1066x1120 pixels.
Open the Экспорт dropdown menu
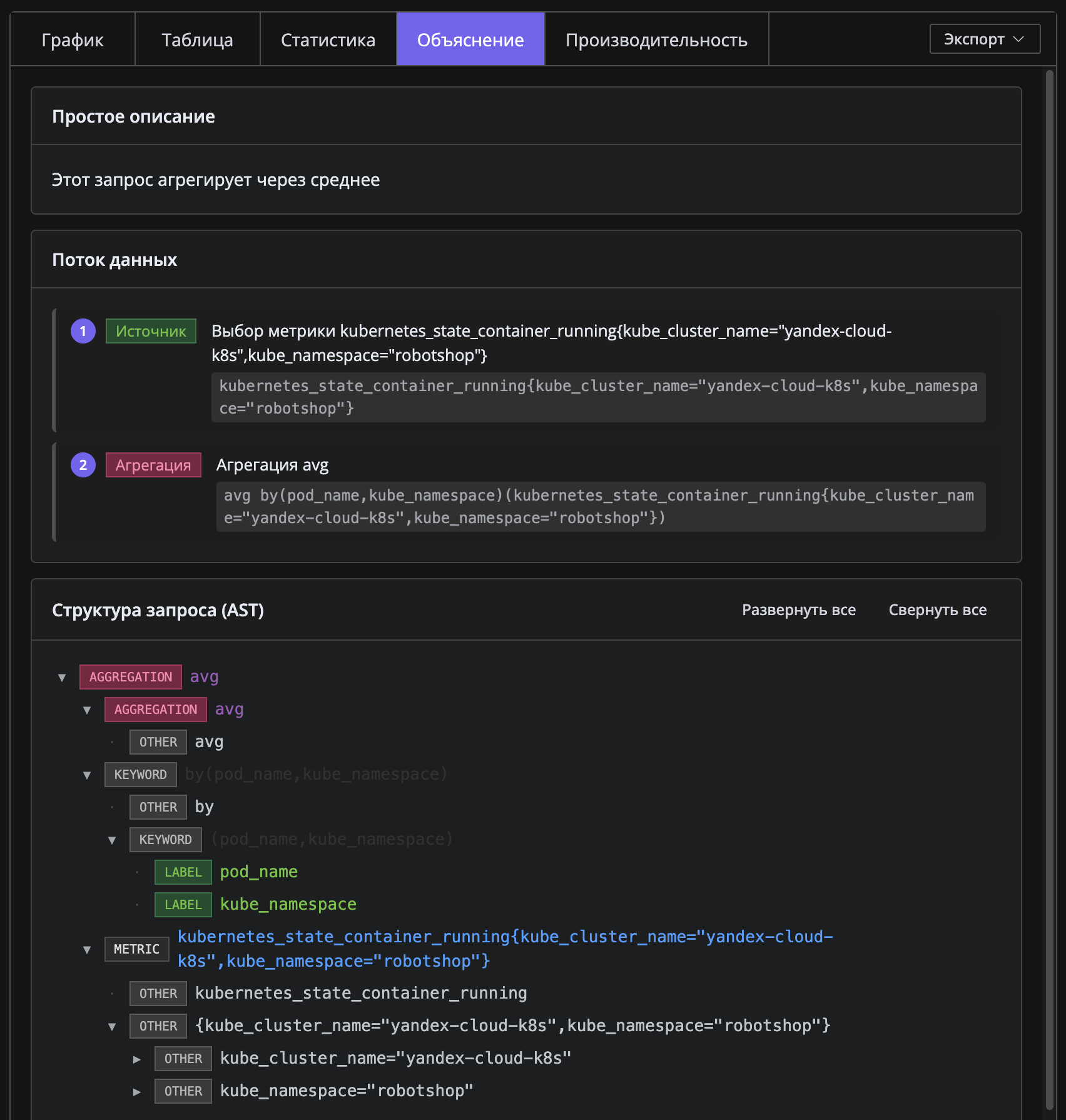point(984,39)
